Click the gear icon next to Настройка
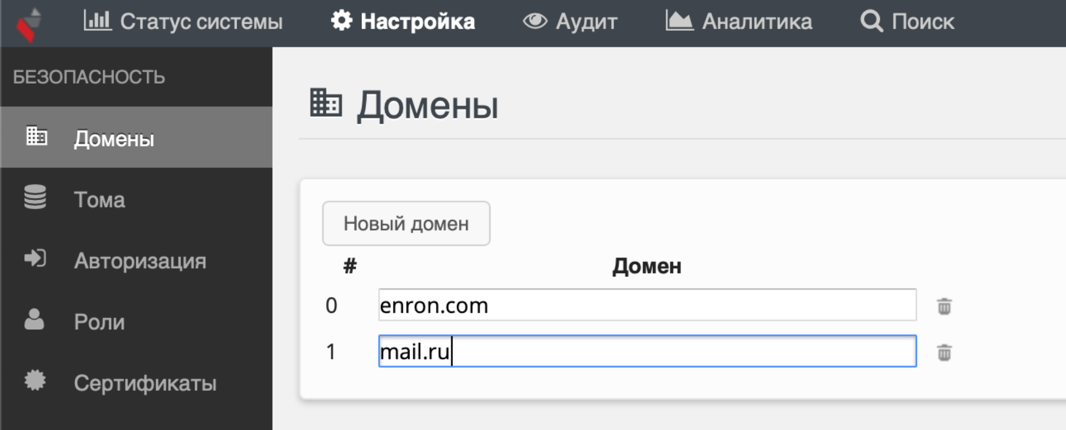The image size is (1066, 430). click(342, 20)
